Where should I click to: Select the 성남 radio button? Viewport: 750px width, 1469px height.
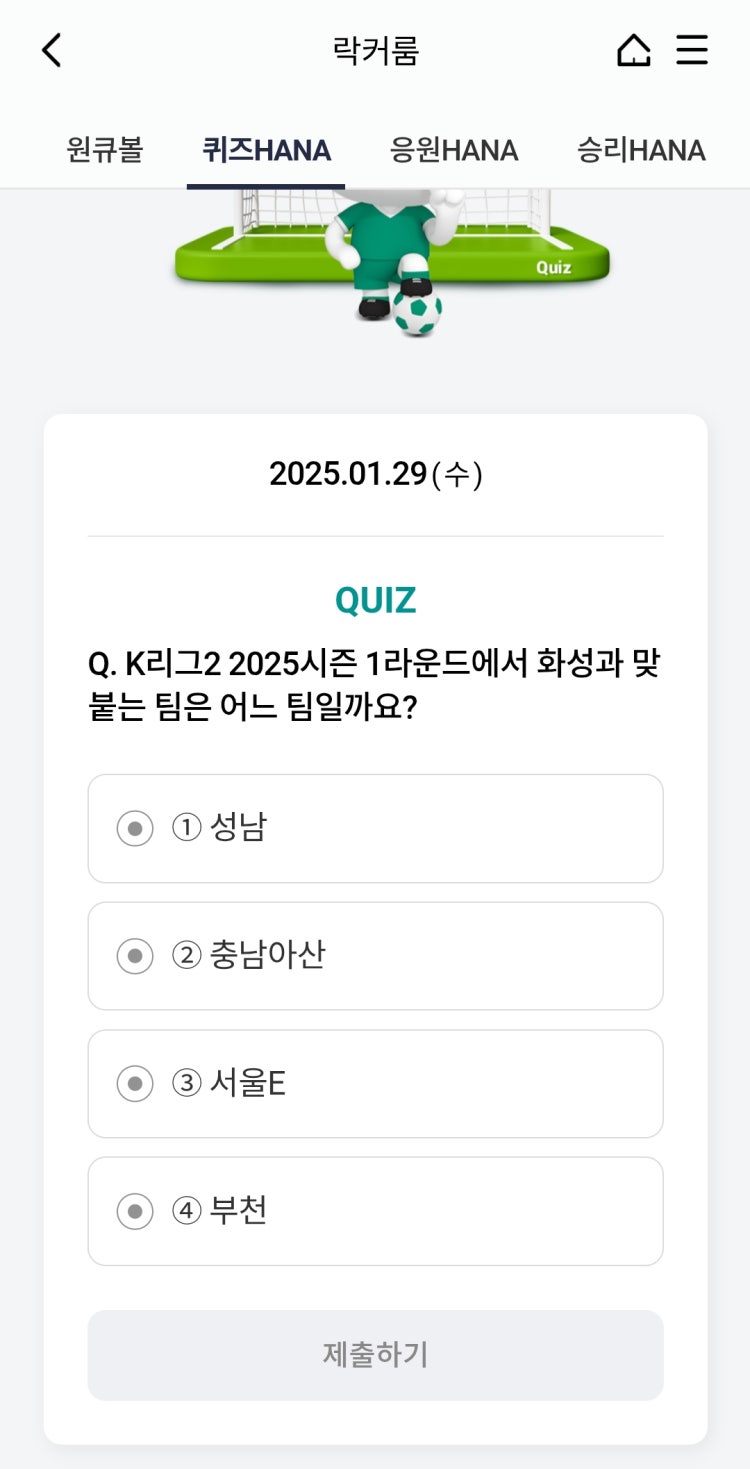(135, 829)
